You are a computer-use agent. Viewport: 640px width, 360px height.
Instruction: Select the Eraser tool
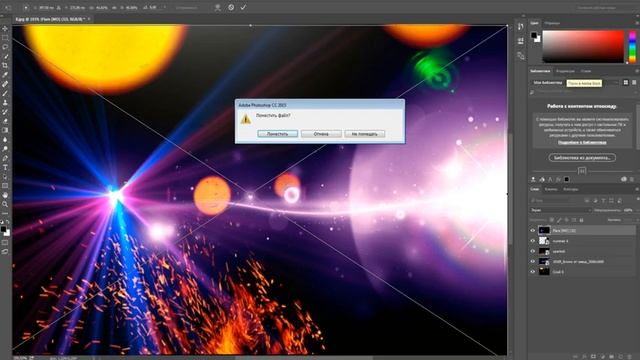pyautogui.click(x=5, y=121)
